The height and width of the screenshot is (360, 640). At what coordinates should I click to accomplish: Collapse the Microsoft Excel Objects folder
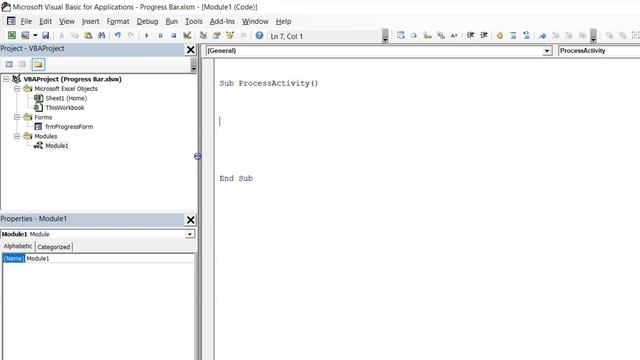pyautogui.click(x=17, y=89)
